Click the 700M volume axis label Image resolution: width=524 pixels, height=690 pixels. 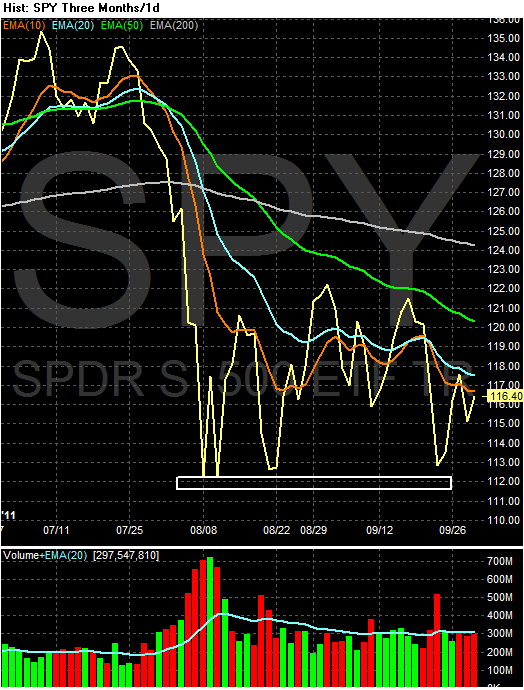(500, 561)
